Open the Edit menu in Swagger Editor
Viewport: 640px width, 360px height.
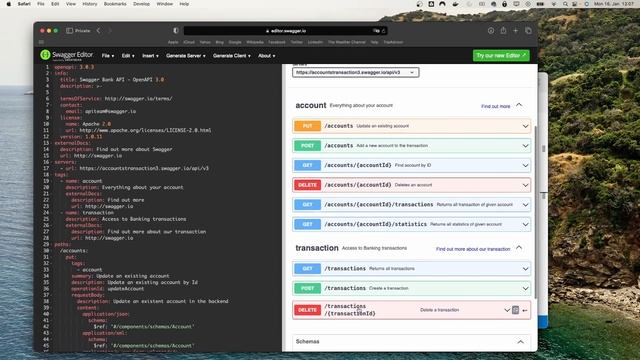pyautogui.click(x=128, y=56)
